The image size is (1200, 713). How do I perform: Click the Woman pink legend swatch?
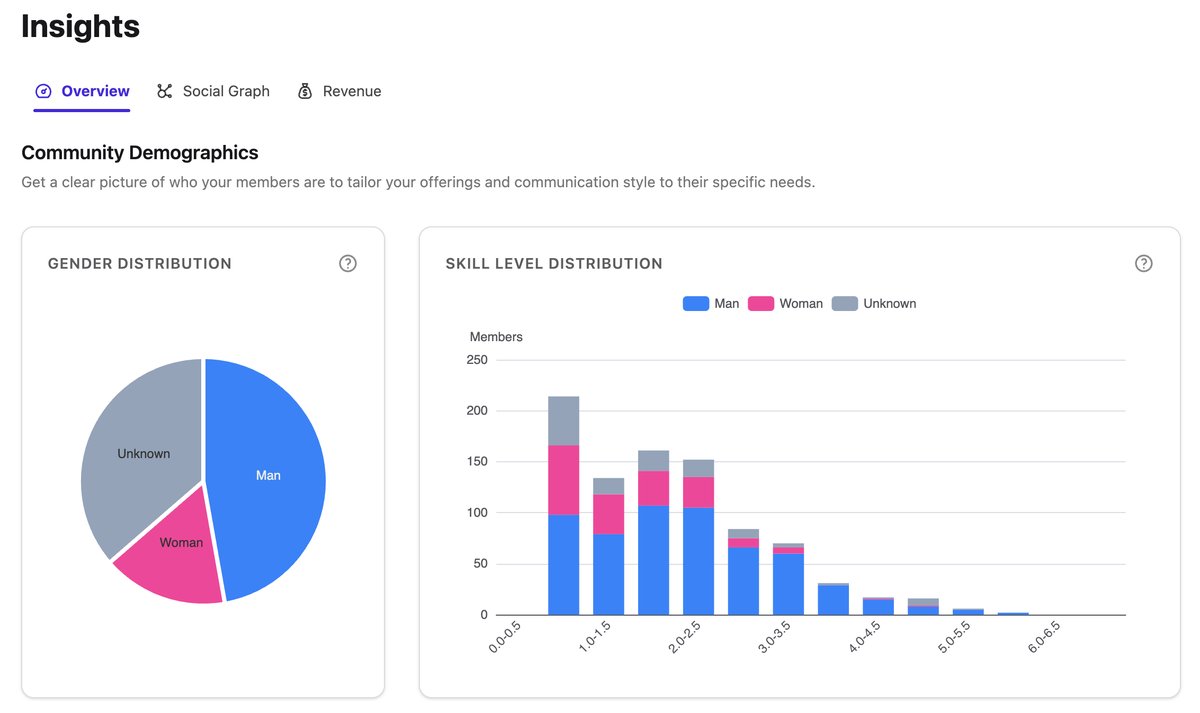point(761,303)
